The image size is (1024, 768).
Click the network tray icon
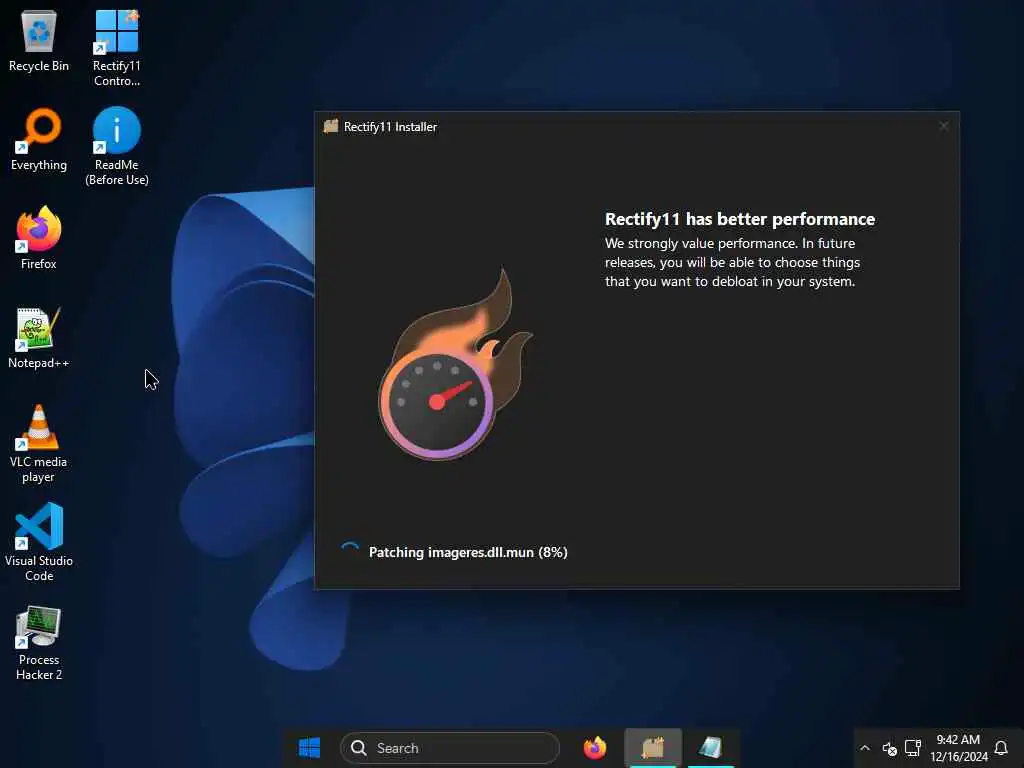[913, 748]
